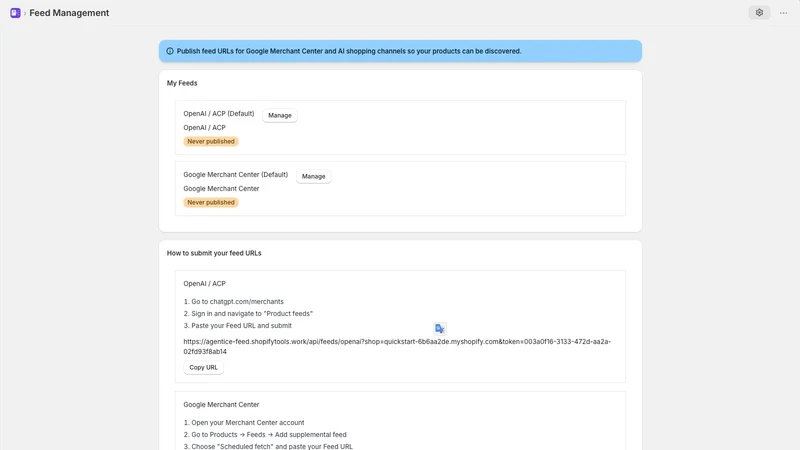The height and width of the screenshot is (450, 800).
Task: Click the info icon in the blue banner
Action: coord(170,51)
